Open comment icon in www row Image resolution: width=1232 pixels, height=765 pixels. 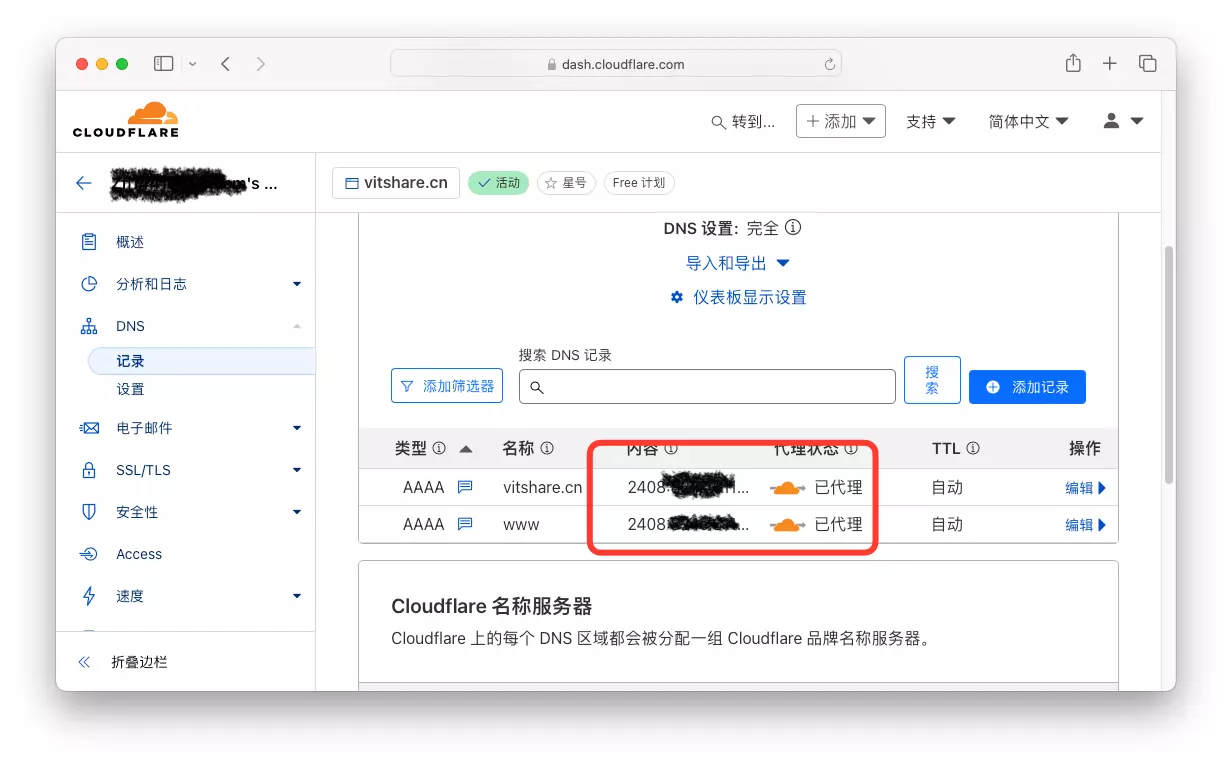(465, 524)
